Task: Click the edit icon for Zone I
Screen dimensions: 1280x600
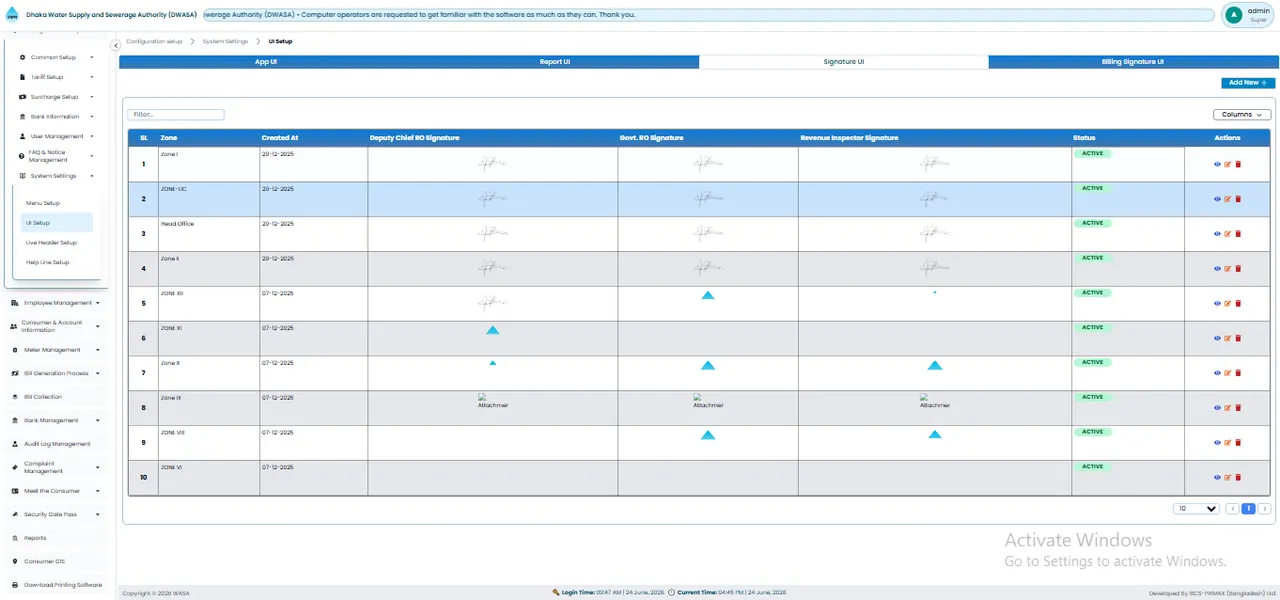Action: 1228,164
